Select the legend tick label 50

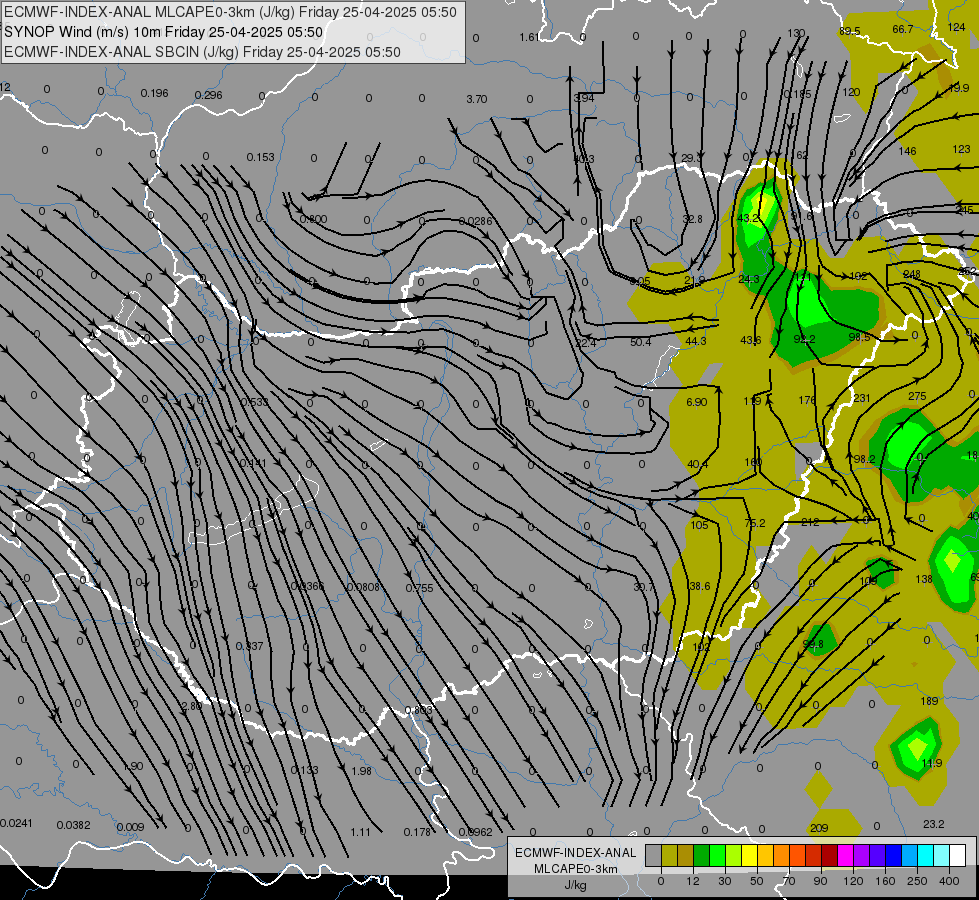pos(757,881)
